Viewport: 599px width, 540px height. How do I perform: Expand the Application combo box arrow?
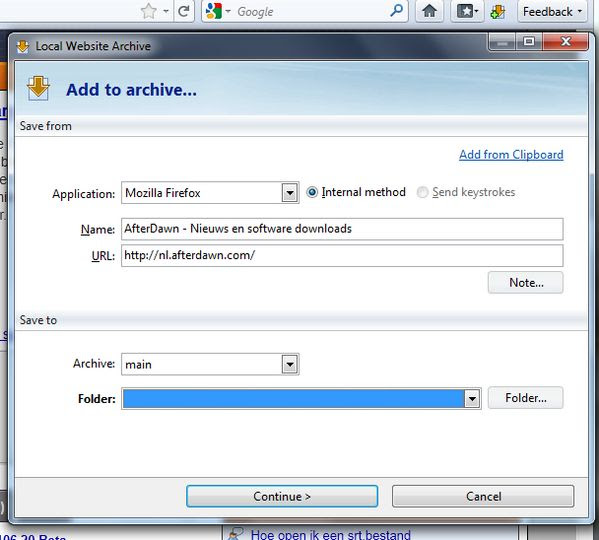point(290,193)
